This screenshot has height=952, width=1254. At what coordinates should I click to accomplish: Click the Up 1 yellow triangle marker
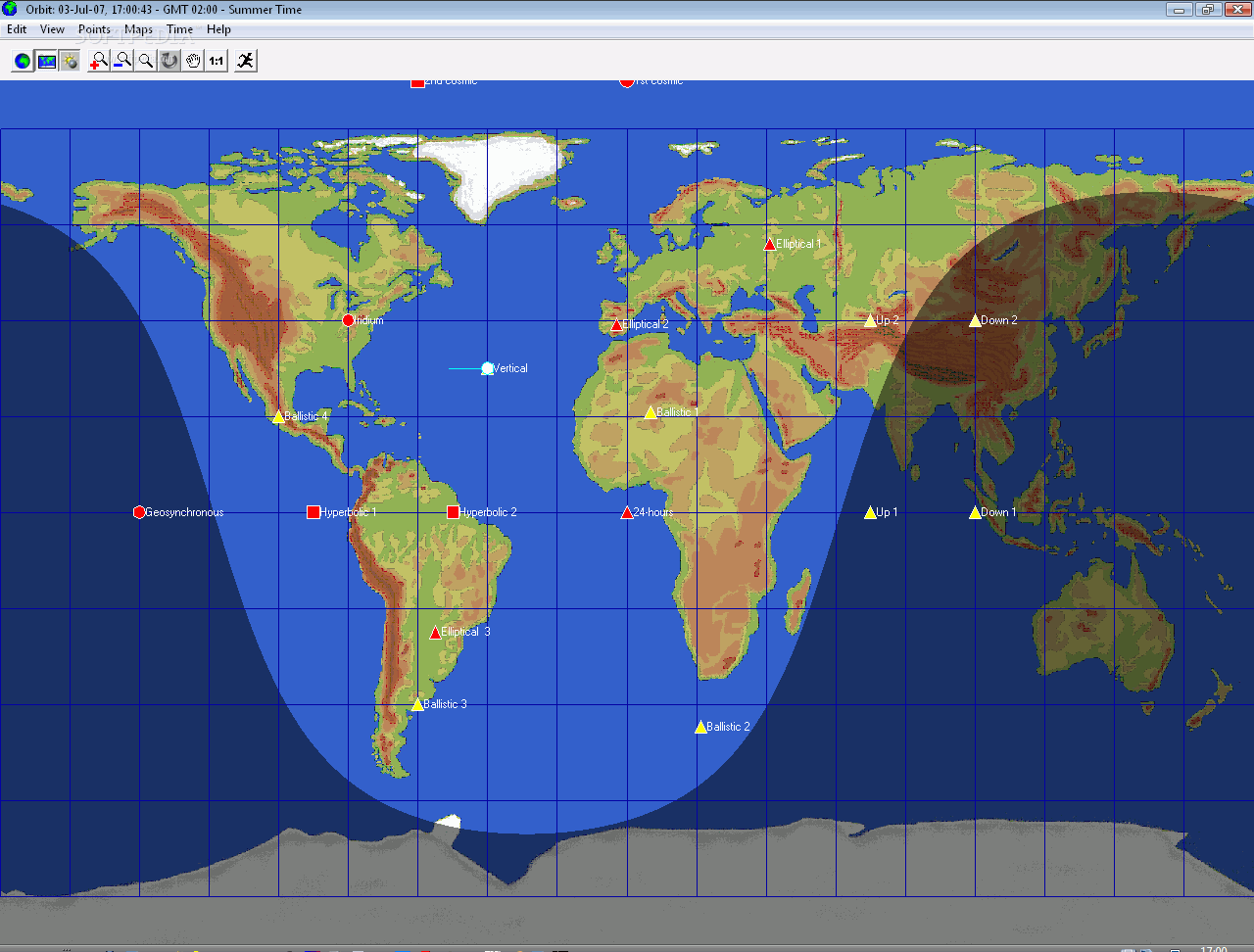(x=870, y=512)
